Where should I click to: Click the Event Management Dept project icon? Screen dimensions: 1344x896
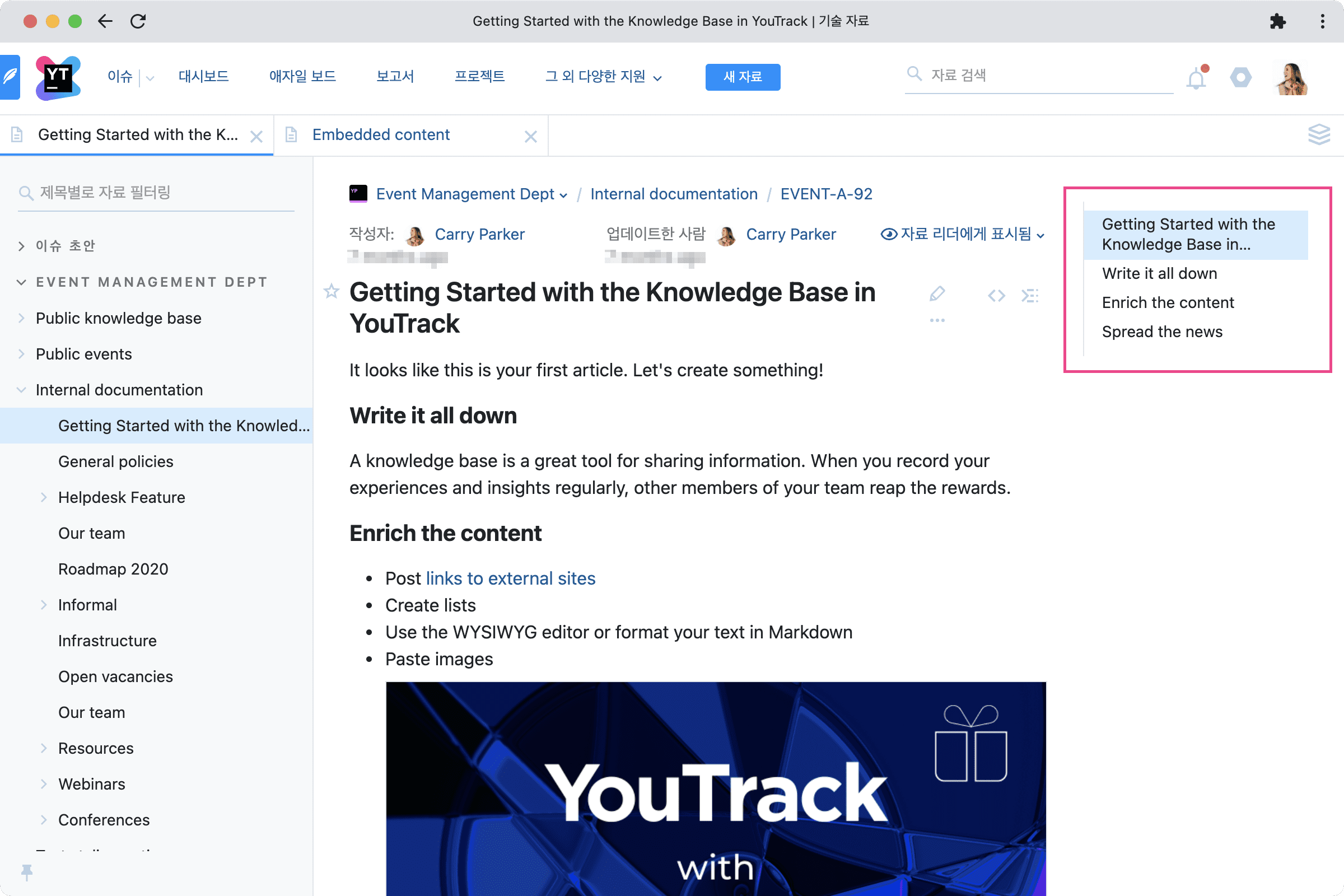358,194
